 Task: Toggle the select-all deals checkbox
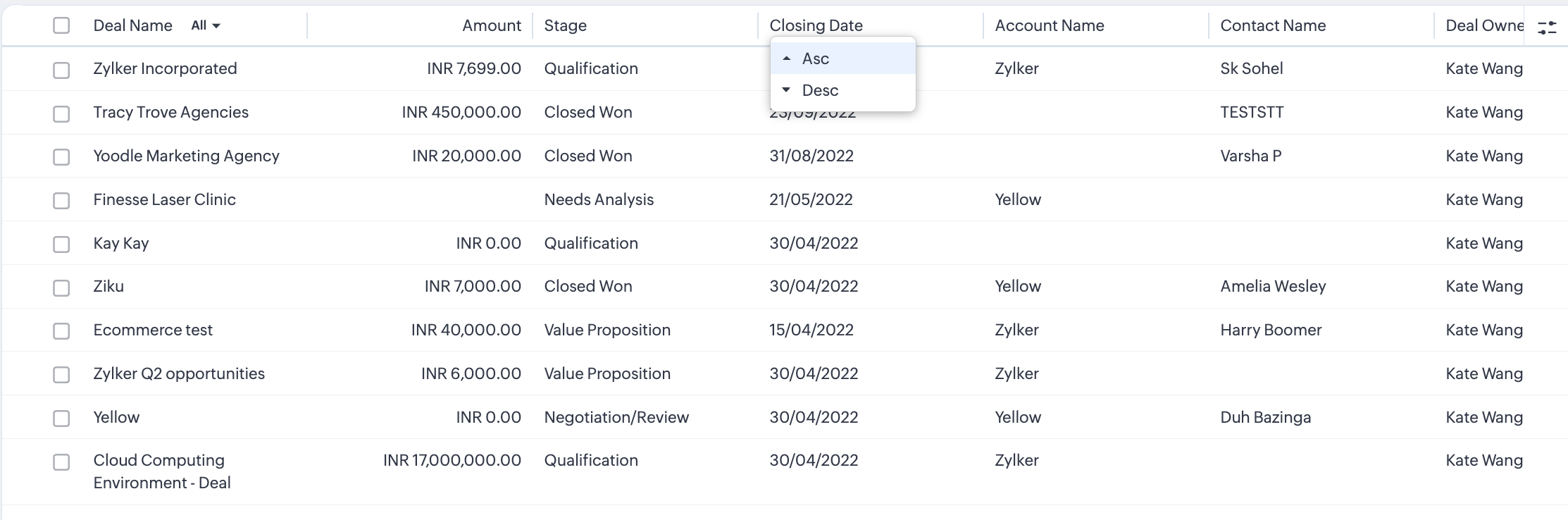pos(61,25)
